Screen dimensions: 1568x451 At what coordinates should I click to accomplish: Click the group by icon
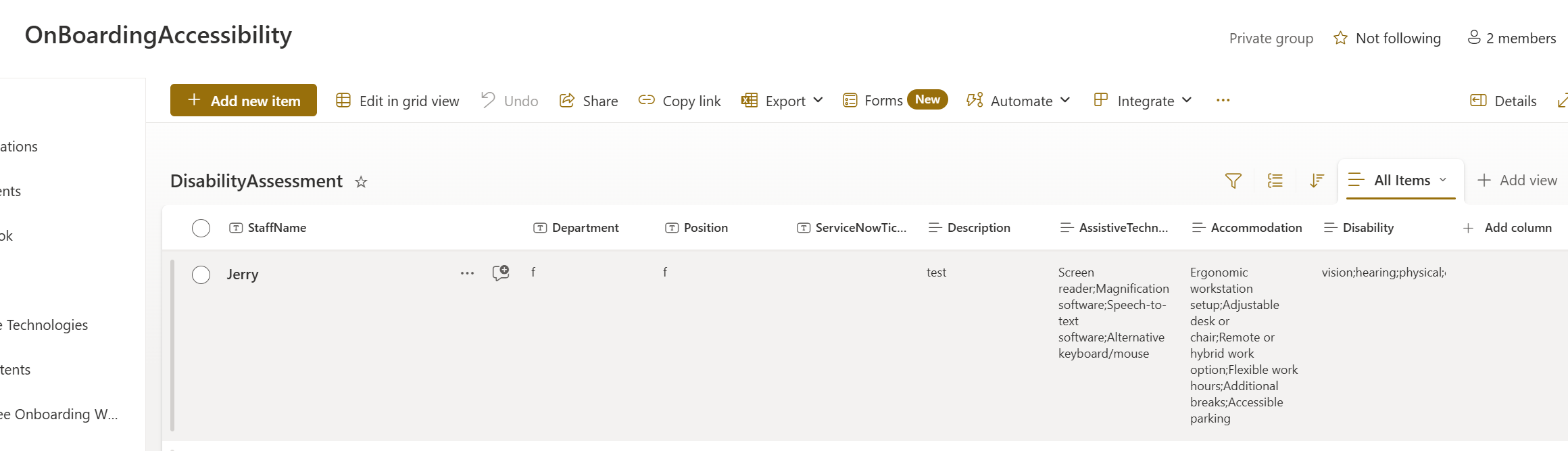pyautogui.click(x=1275, y=181)
